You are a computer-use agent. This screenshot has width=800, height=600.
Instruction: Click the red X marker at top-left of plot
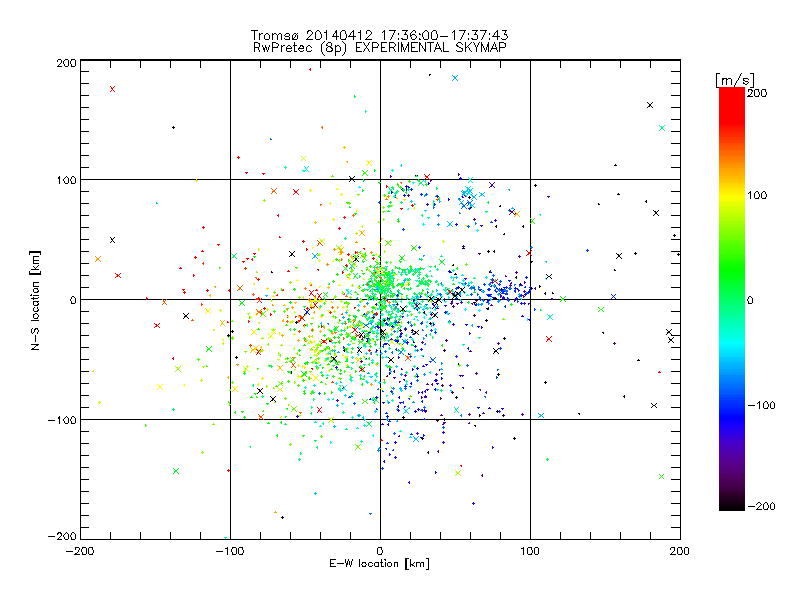[112, 89]
